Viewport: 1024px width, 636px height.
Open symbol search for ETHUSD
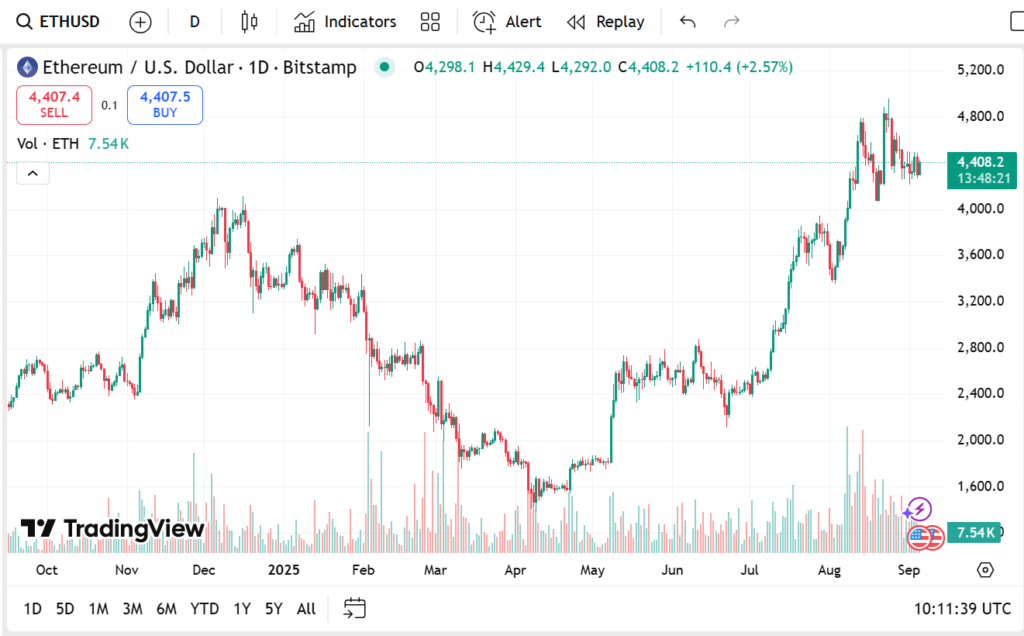click(x=58, y=22)
